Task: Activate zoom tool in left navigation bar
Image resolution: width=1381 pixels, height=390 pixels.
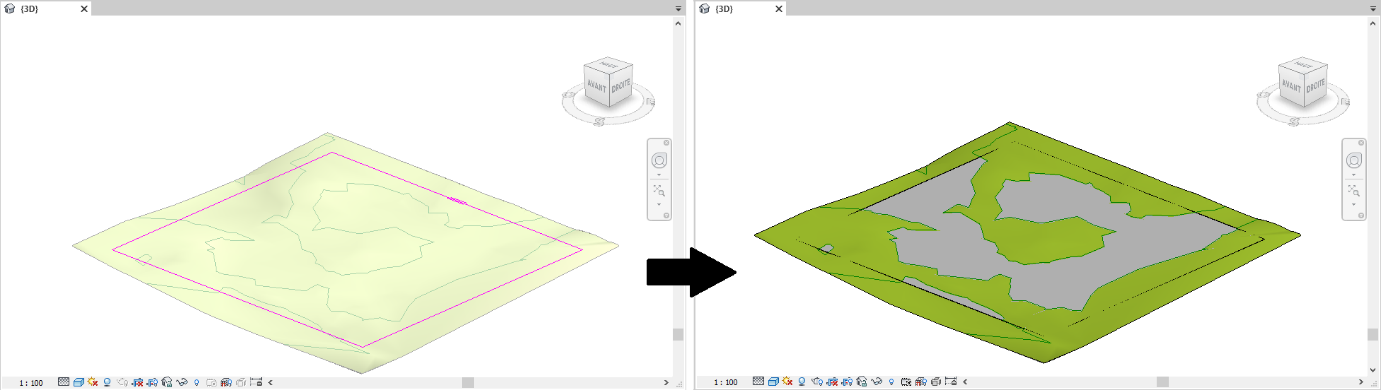Action: click(x=659, y=190)
